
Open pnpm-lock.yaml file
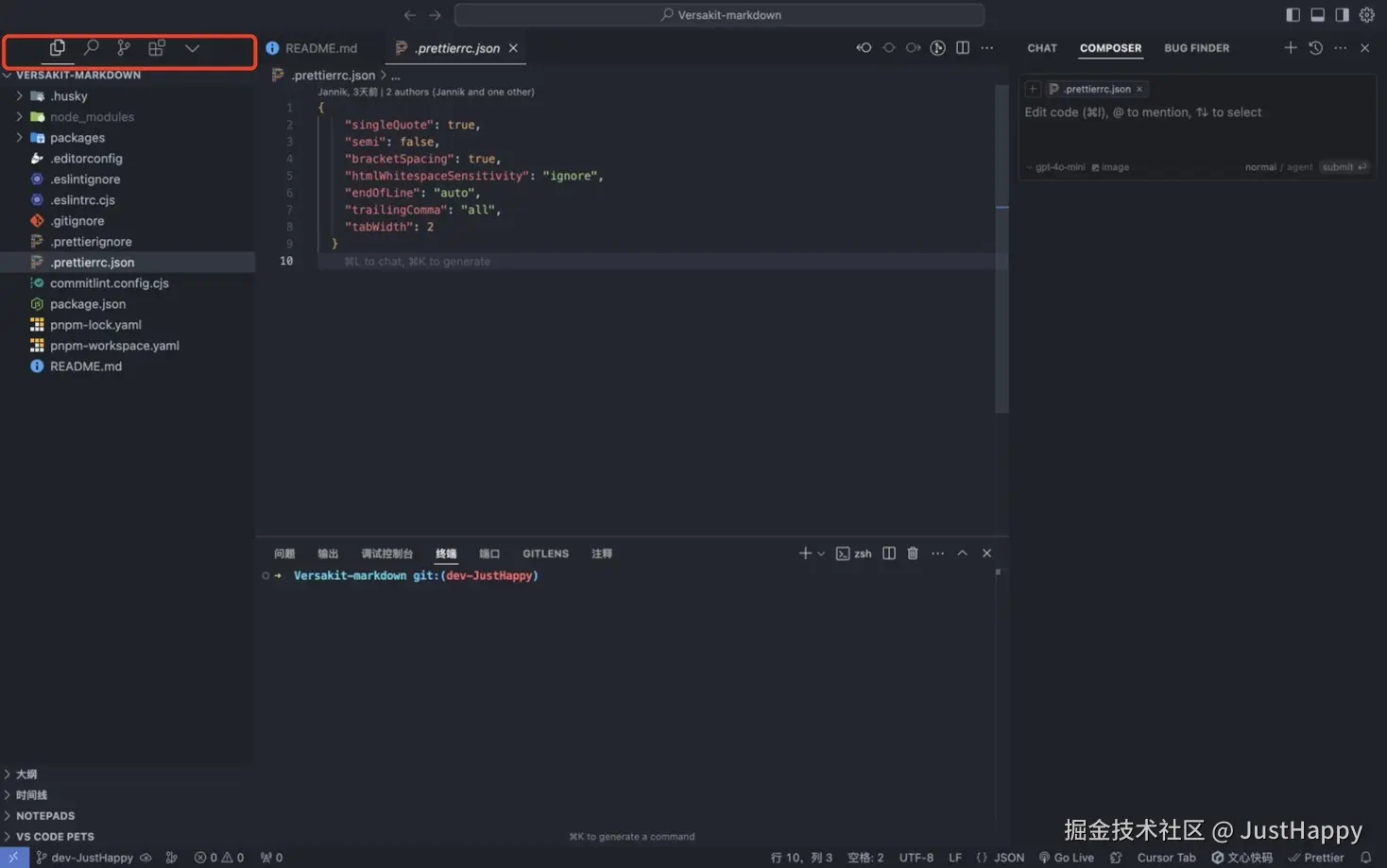pos(128,325)
